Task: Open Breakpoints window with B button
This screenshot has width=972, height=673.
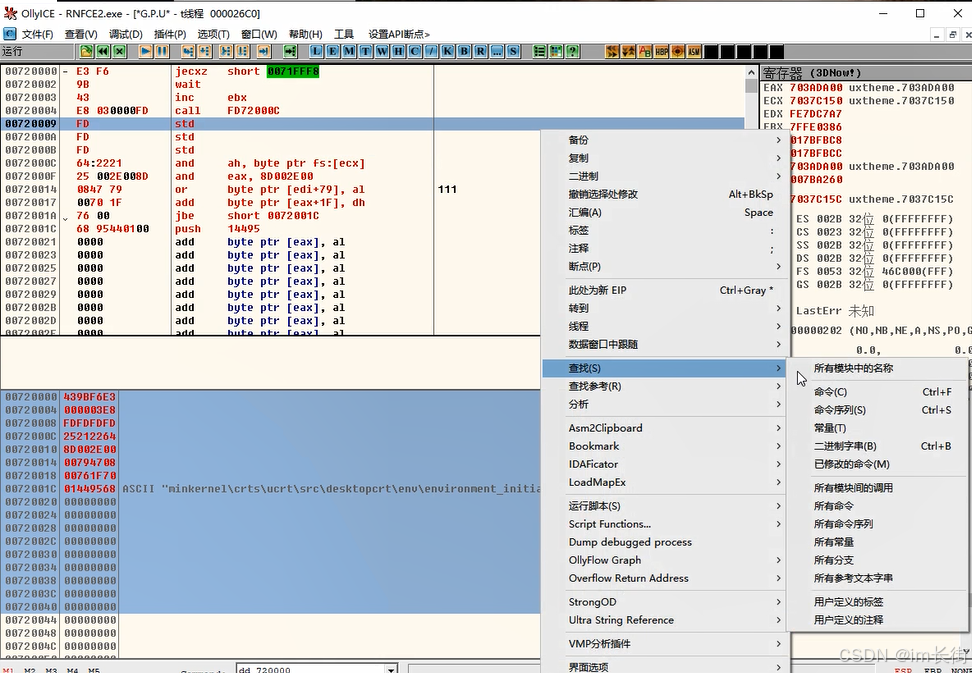Action: [464, 51]
